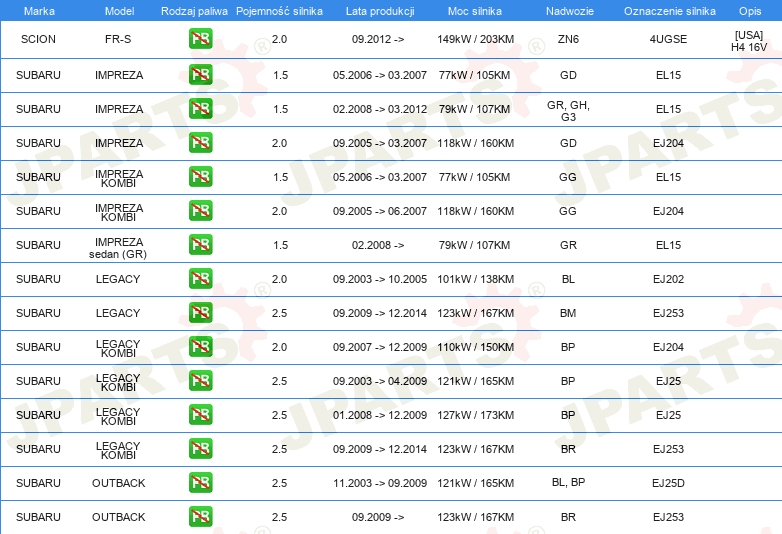Select the Model column header
The height and width of the screenshot is (534, 782).
(119, 11)
